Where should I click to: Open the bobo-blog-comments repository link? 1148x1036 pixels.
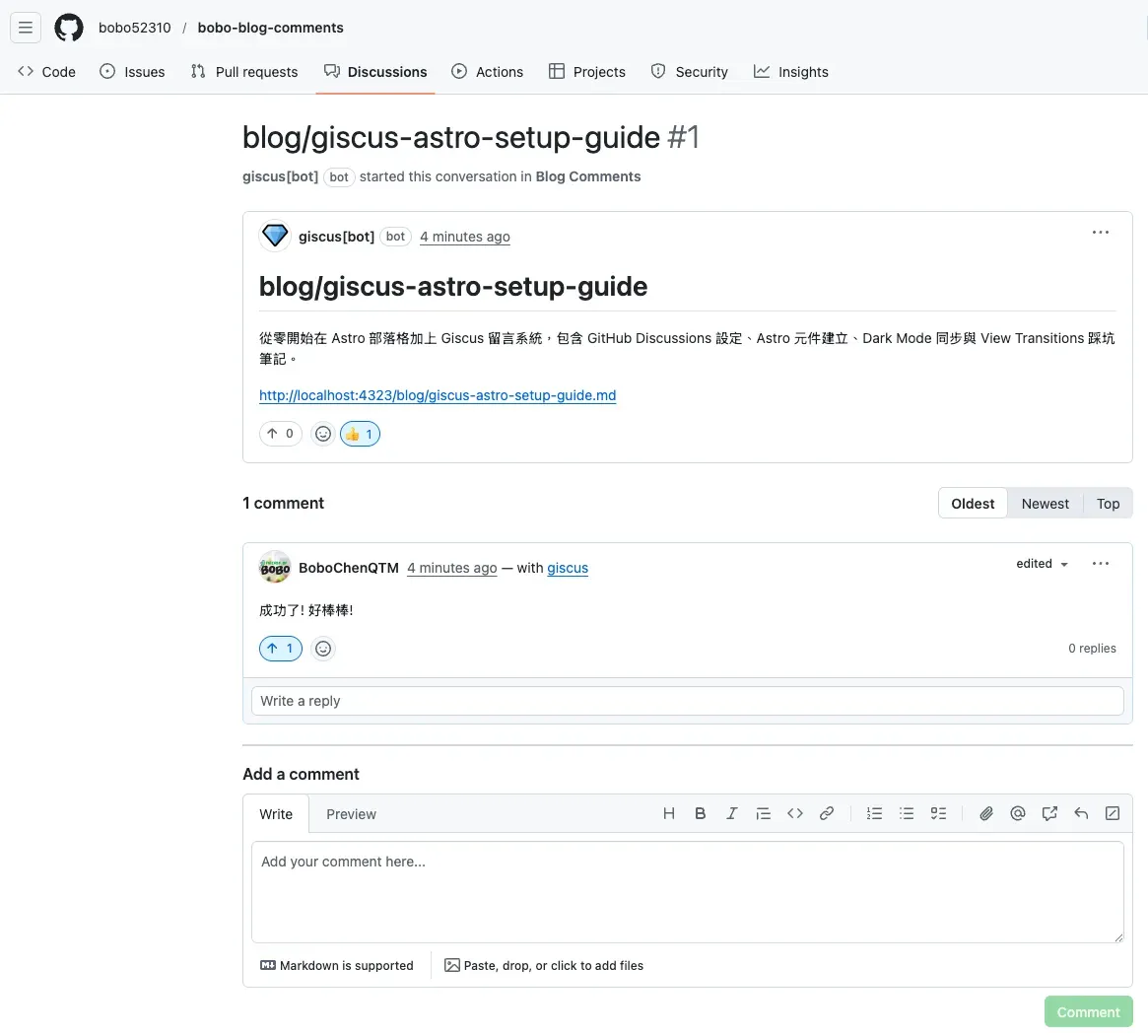[270, 28]
